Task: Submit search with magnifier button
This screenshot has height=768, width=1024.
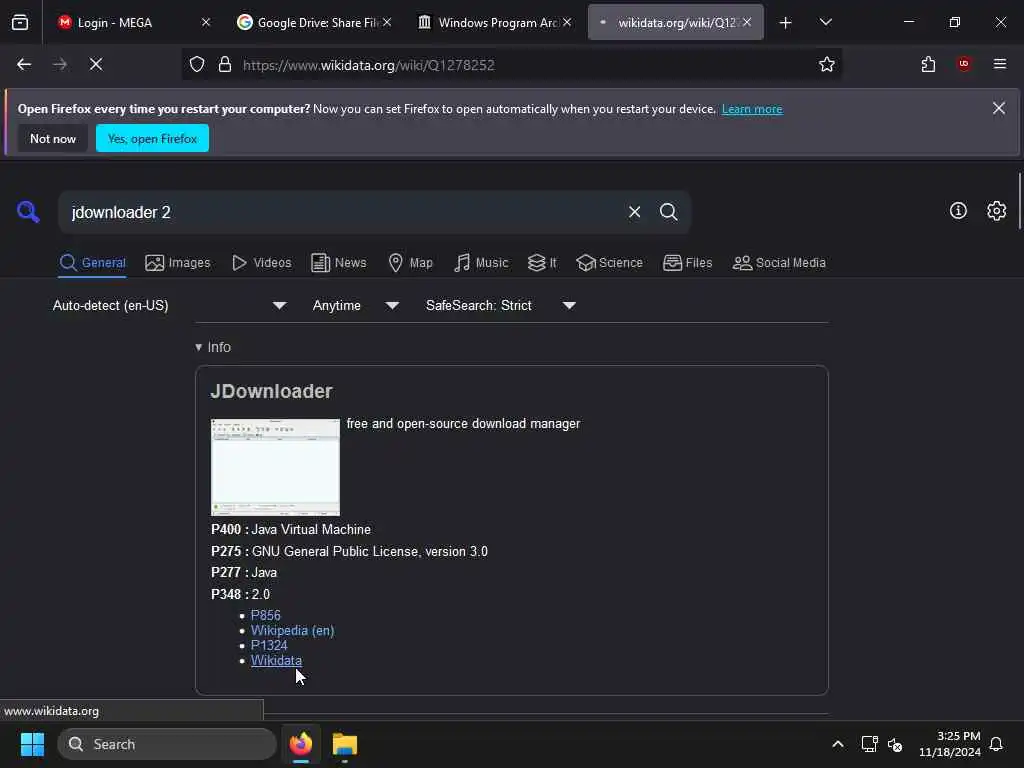Action: tap(668, 212)
